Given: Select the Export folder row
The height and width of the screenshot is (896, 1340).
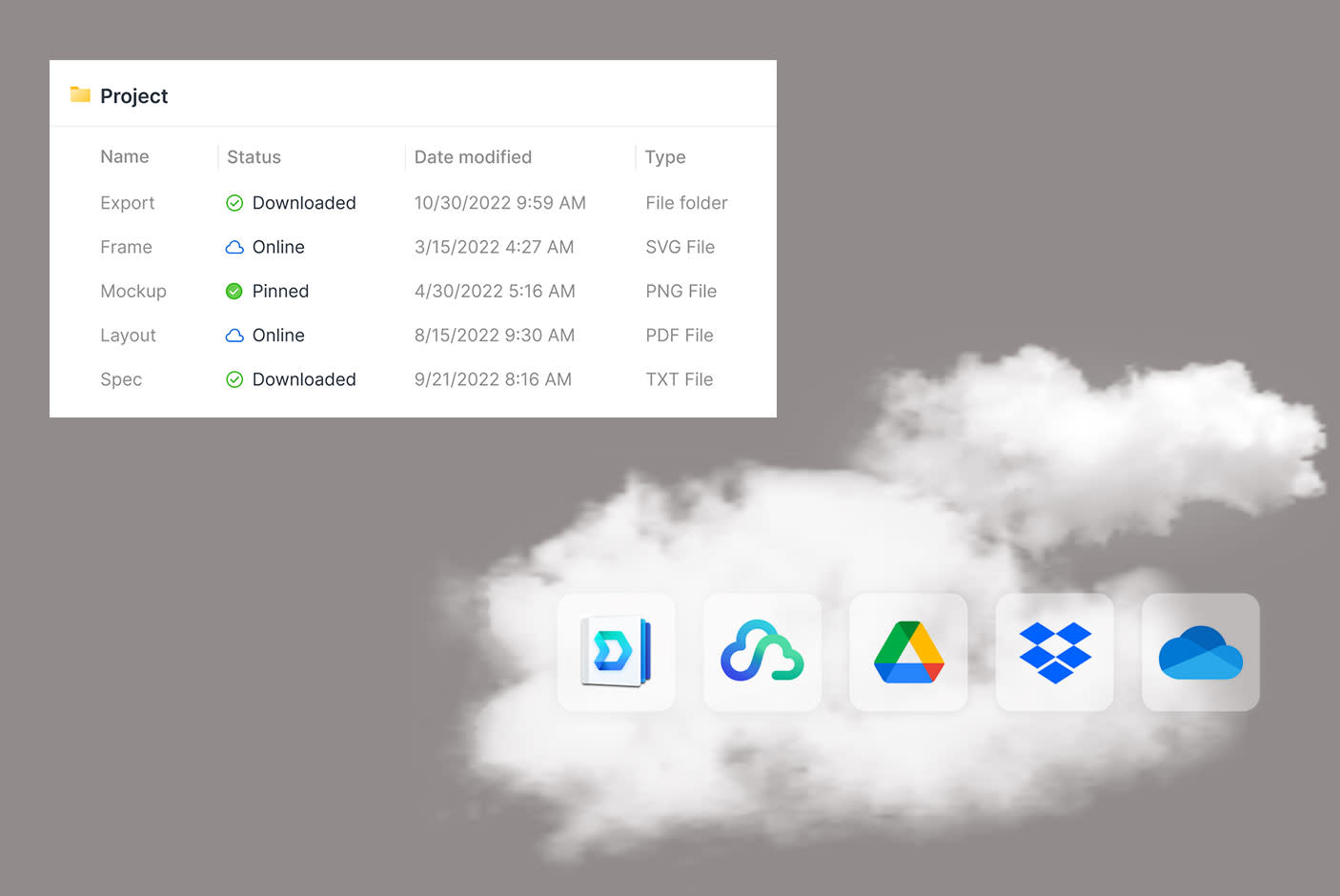Looking at the screenshot, I should 128,203.
